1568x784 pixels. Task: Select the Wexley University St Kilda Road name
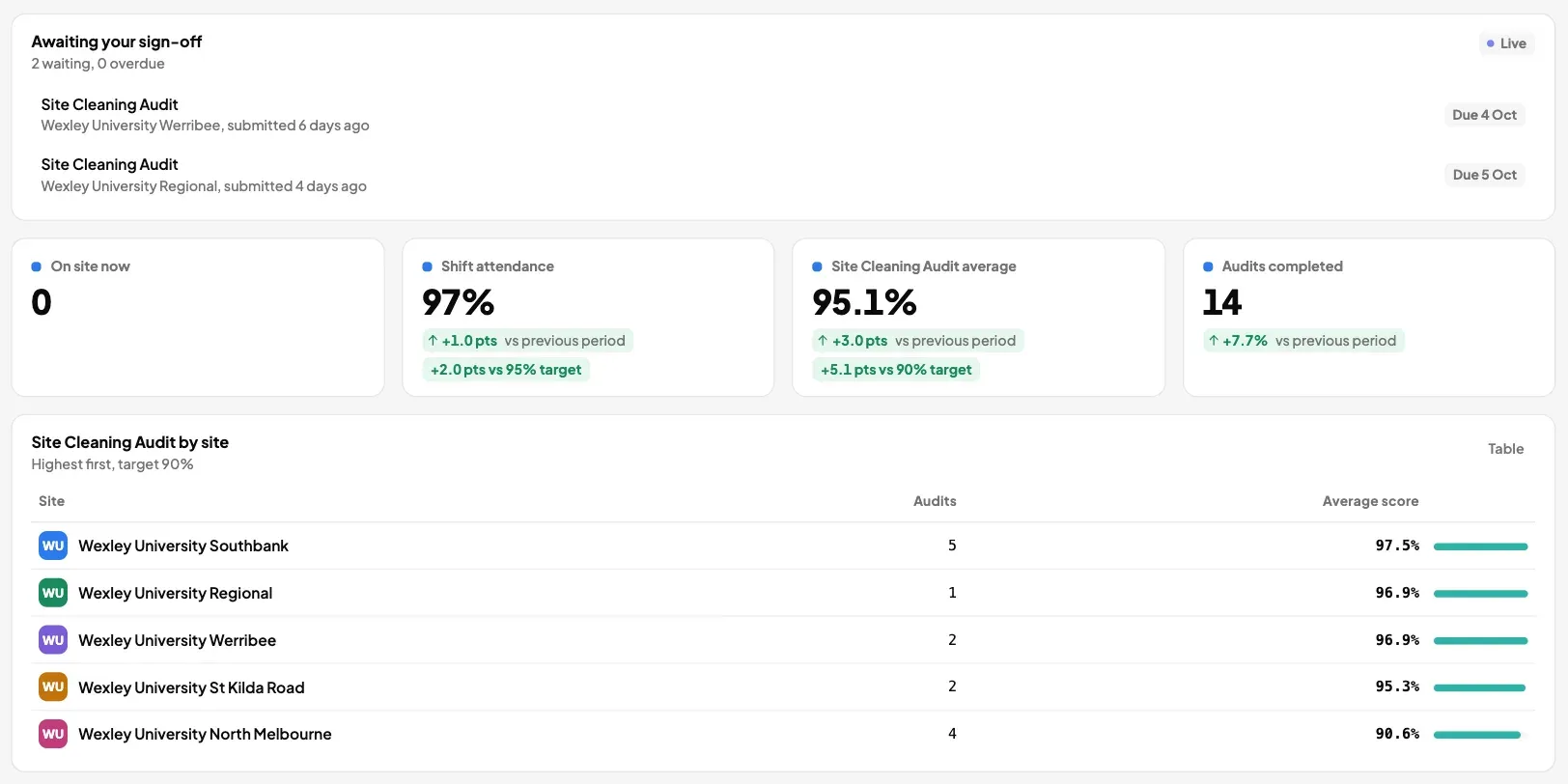click(x=191, y=687)
